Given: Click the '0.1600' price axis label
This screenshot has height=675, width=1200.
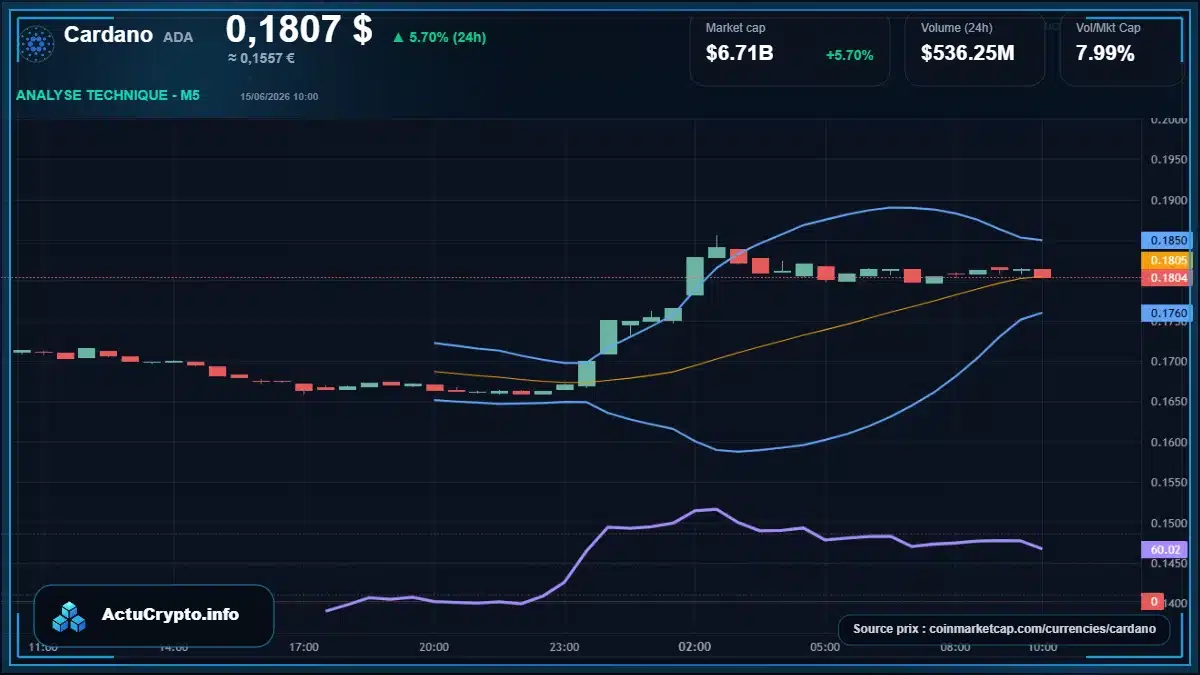Looking at the screenshot, I should click(x=1167, y=442).
